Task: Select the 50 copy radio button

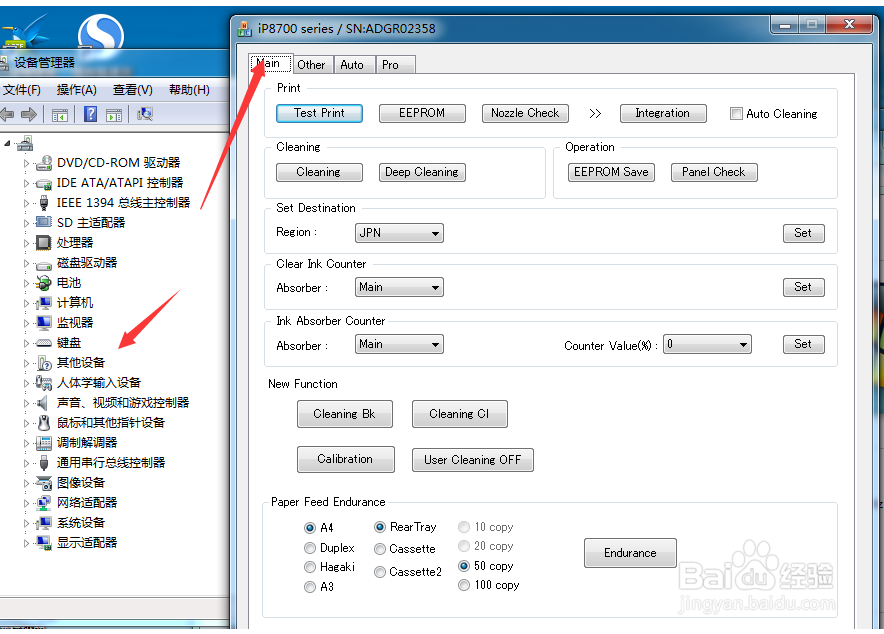Action: pos(464,566)
